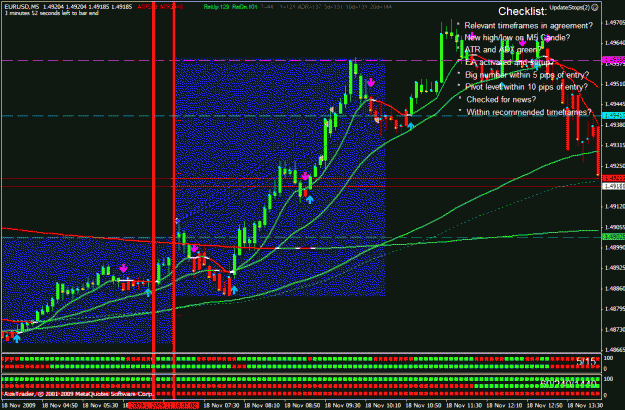Select the green RnUp 129 range label
This screenshot has height=410, width=625.
tap(215, 7)
